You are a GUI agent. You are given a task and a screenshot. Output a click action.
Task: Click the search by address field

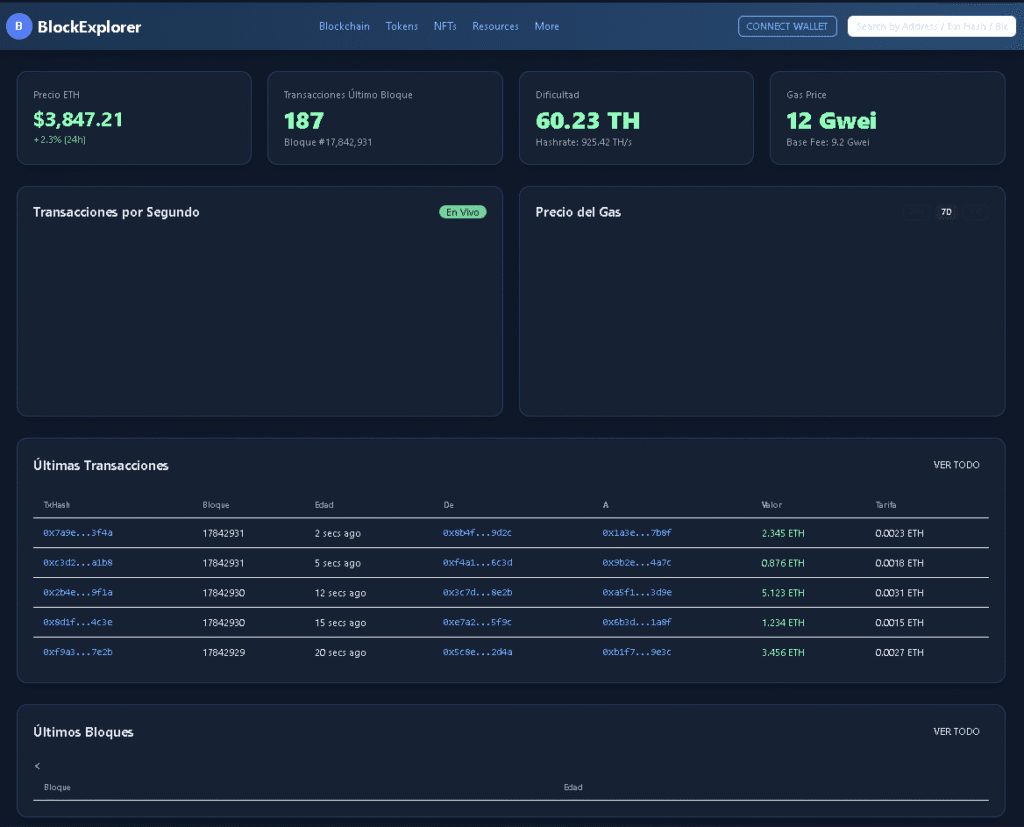(x=931, y=26)
